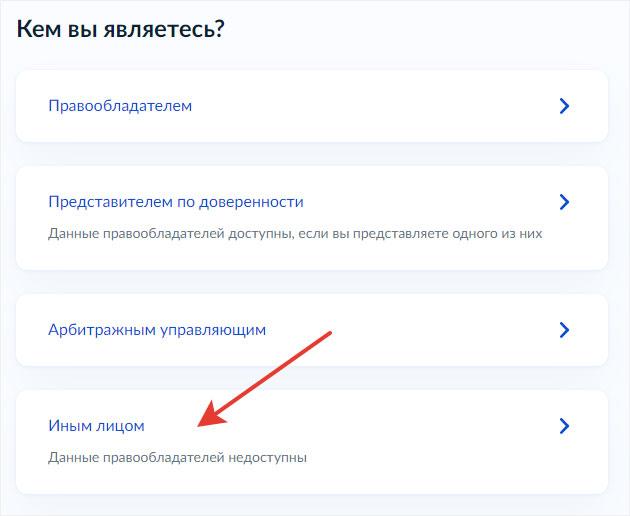Click the right chevron on Иным лицом card
Screen dimensions: 630x516
(564, 426)
